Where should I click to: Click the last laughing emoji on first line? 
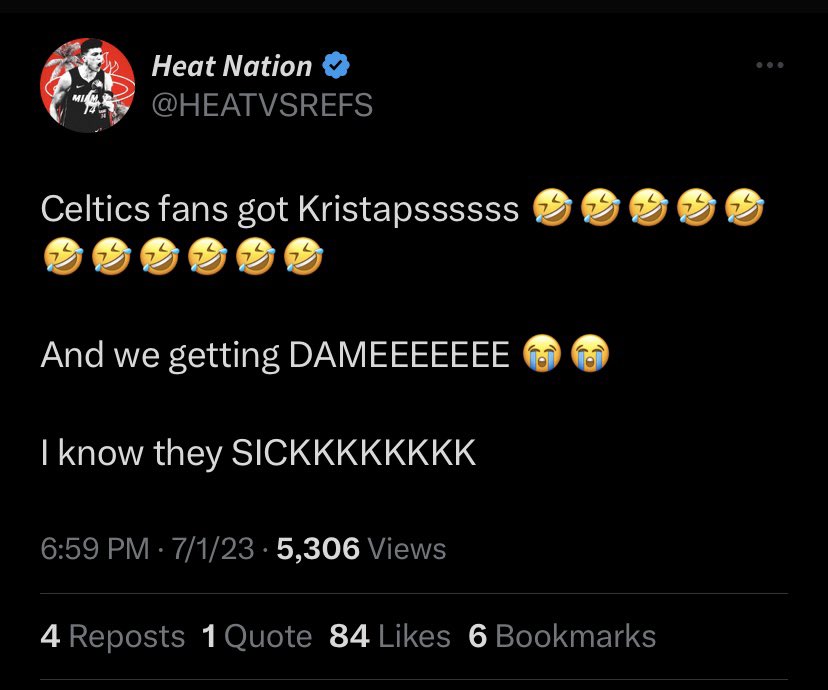pyautogui.click(x=744, y=207)
